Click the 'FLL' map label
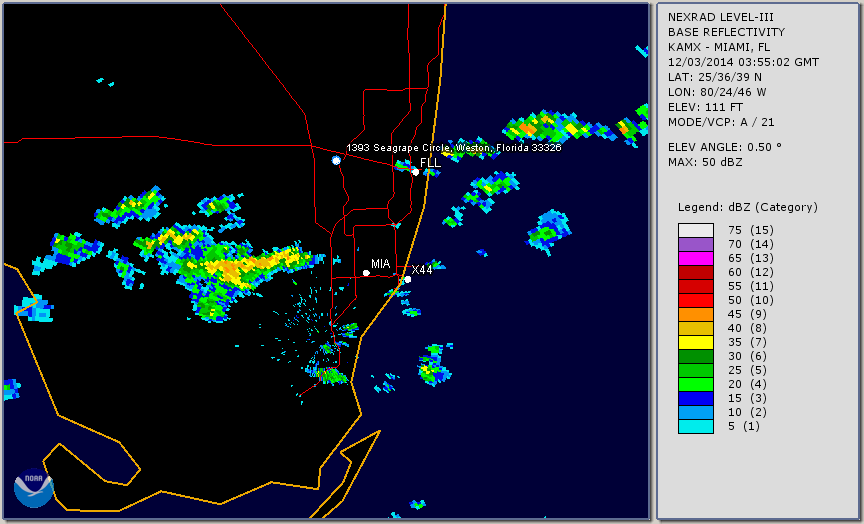Image resolution: width=864 pixels, height=524 pixels. click(x=430, y=163)
